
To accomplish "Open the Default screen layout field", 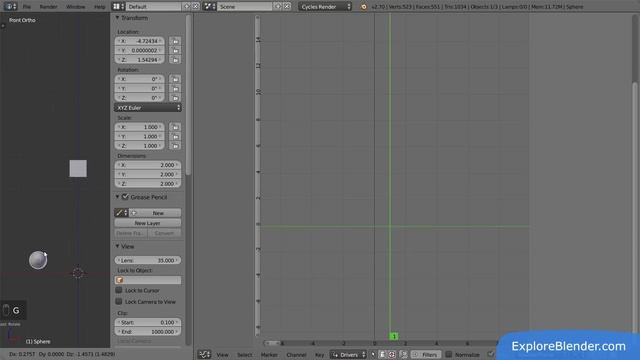I will click(153, 7).
